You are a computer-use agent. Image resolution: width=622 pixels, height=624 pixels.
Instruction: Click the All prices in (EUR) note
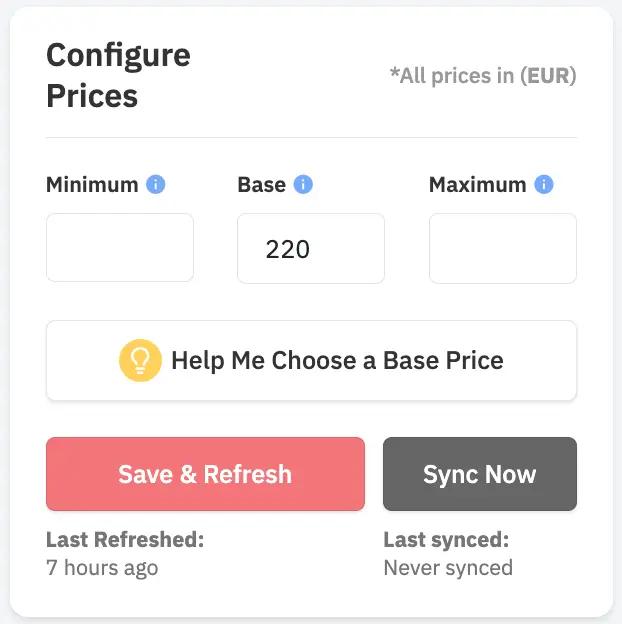483,76
